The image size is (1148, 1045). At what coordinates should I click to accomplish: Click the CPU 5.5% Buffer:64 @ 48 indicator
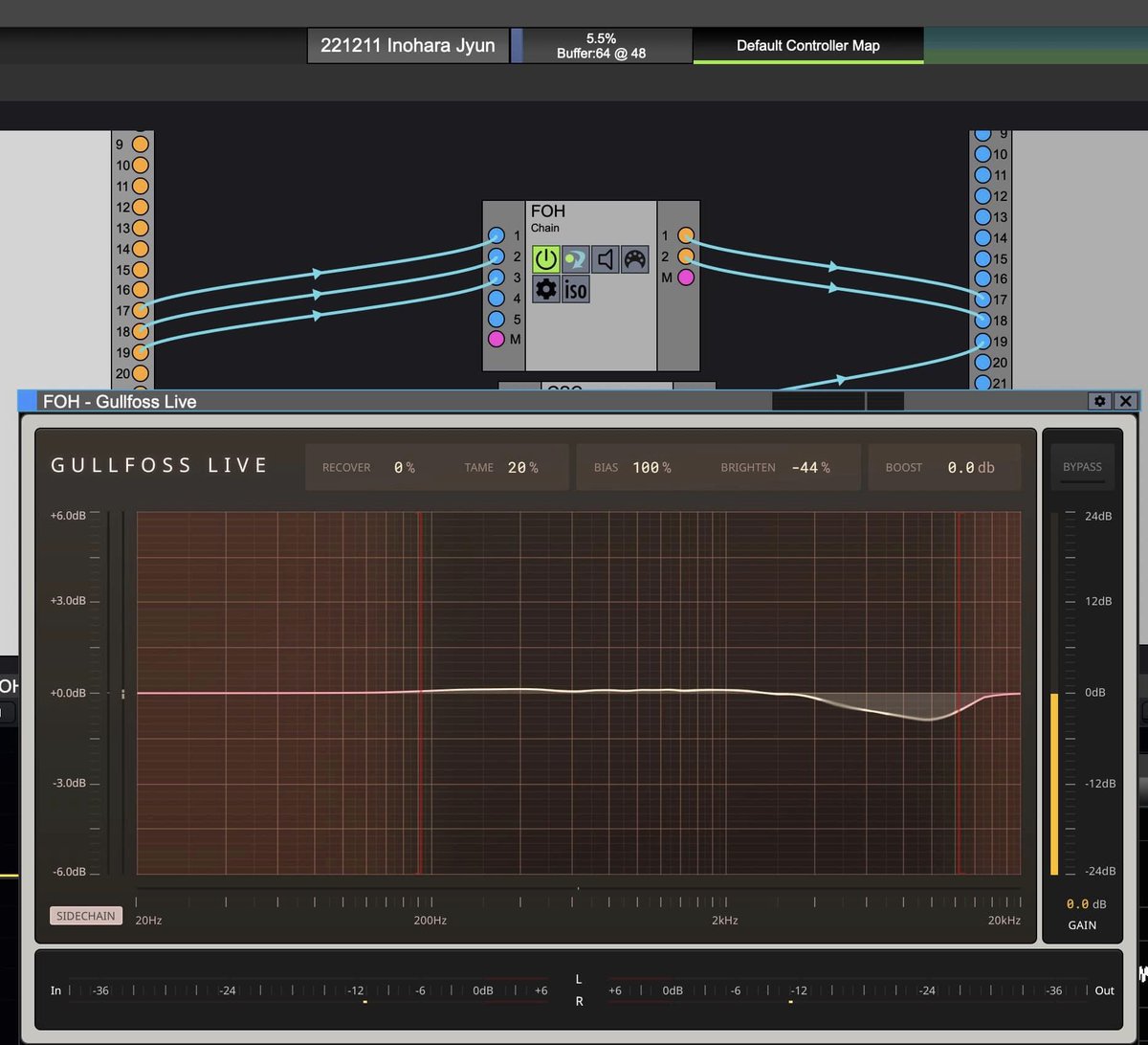(x=602, y=45)
